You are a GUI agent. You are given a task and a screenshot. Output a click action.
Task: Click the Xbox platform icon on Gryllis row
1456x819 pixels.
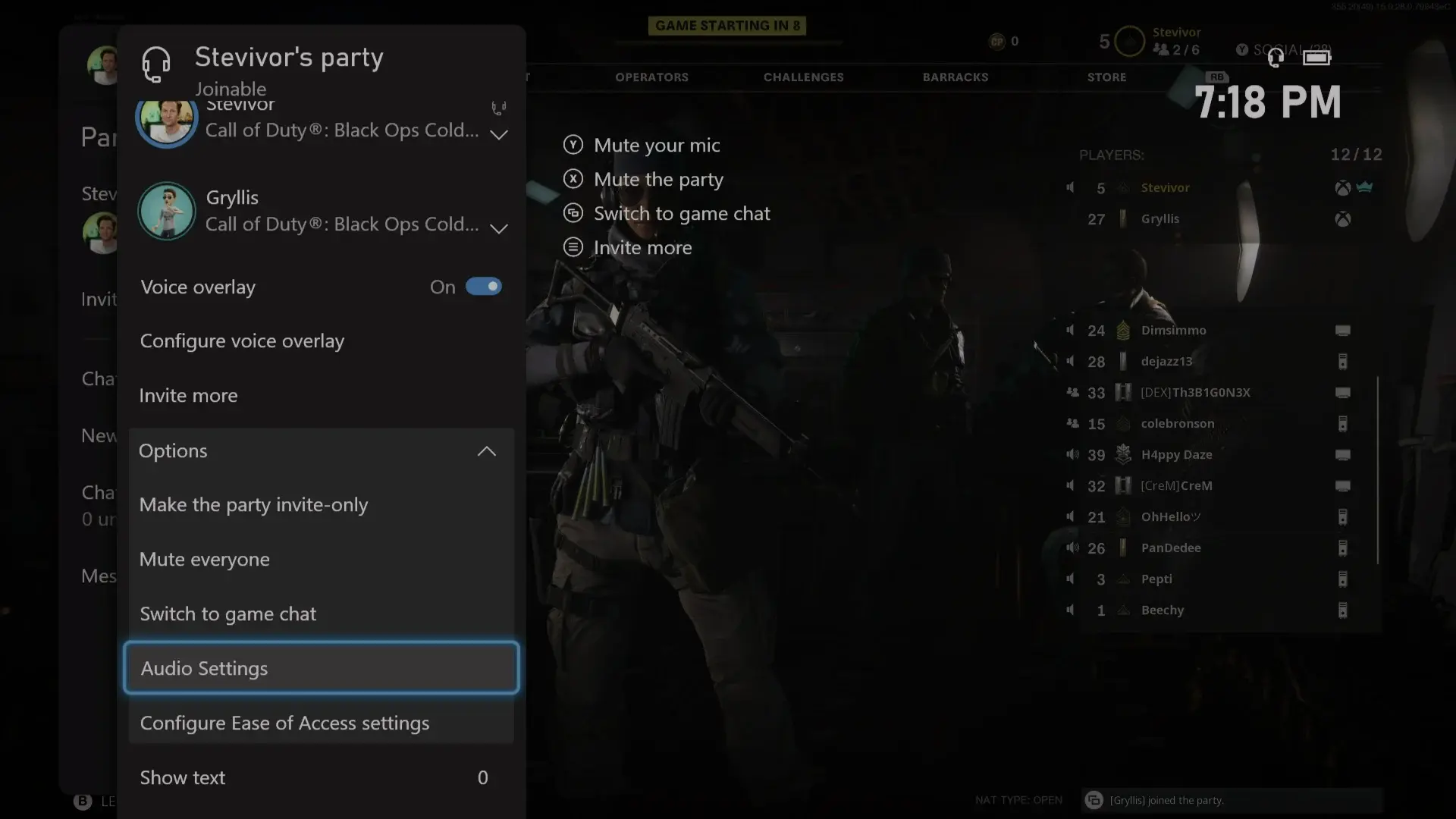(1342, 219)
